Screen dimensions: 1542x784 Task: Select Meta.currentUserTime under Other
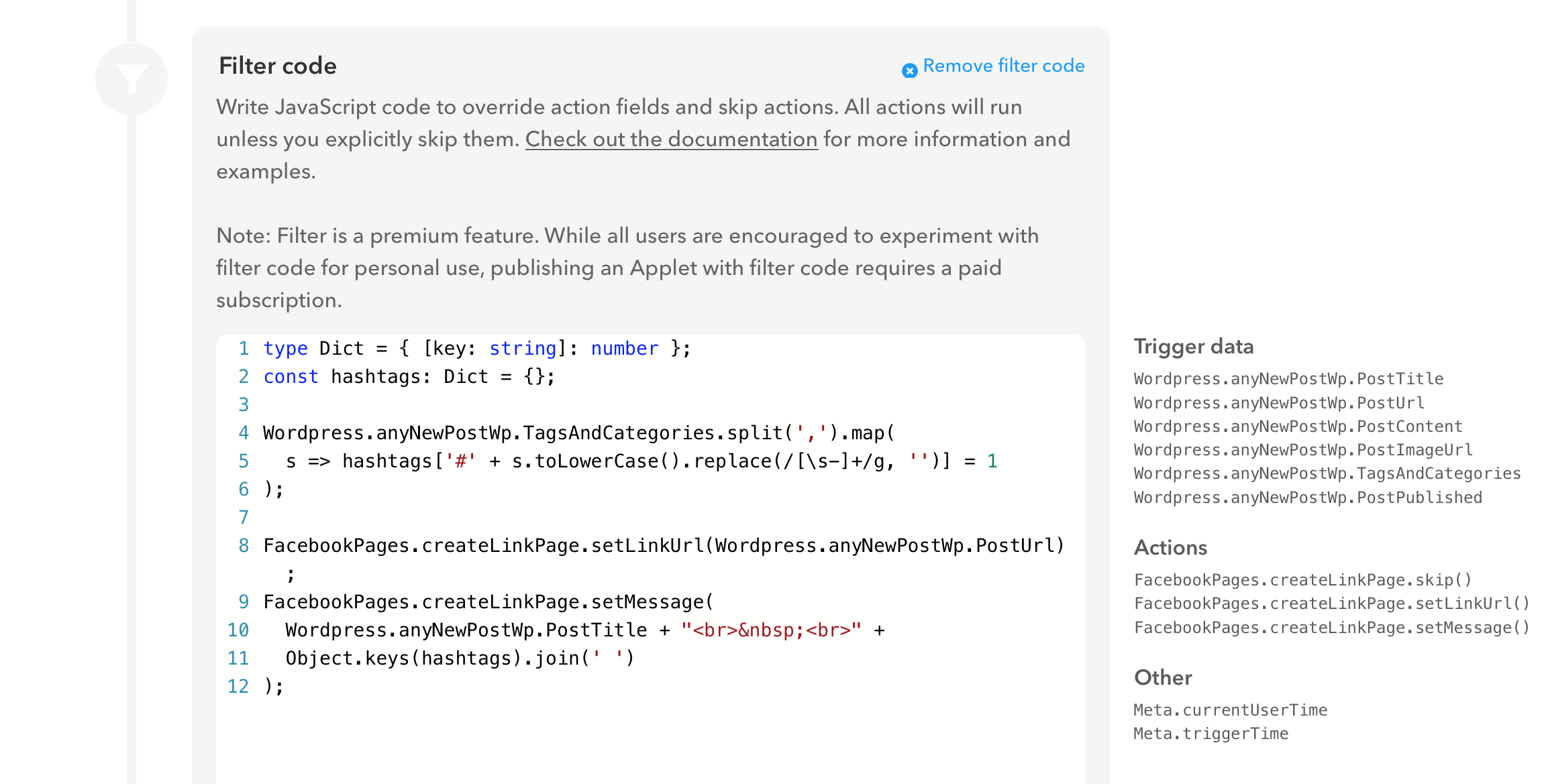tap(1230, 710)
